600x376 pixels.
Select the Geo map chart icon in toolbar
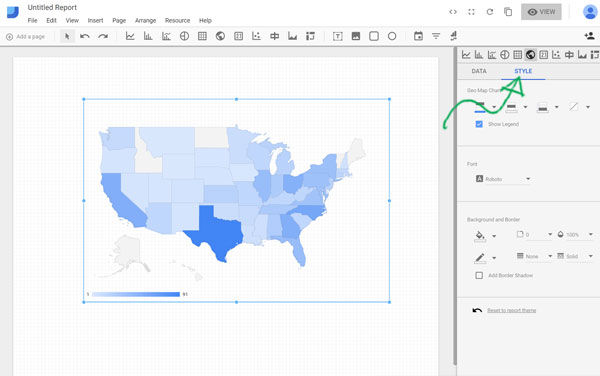coord(220,36)
